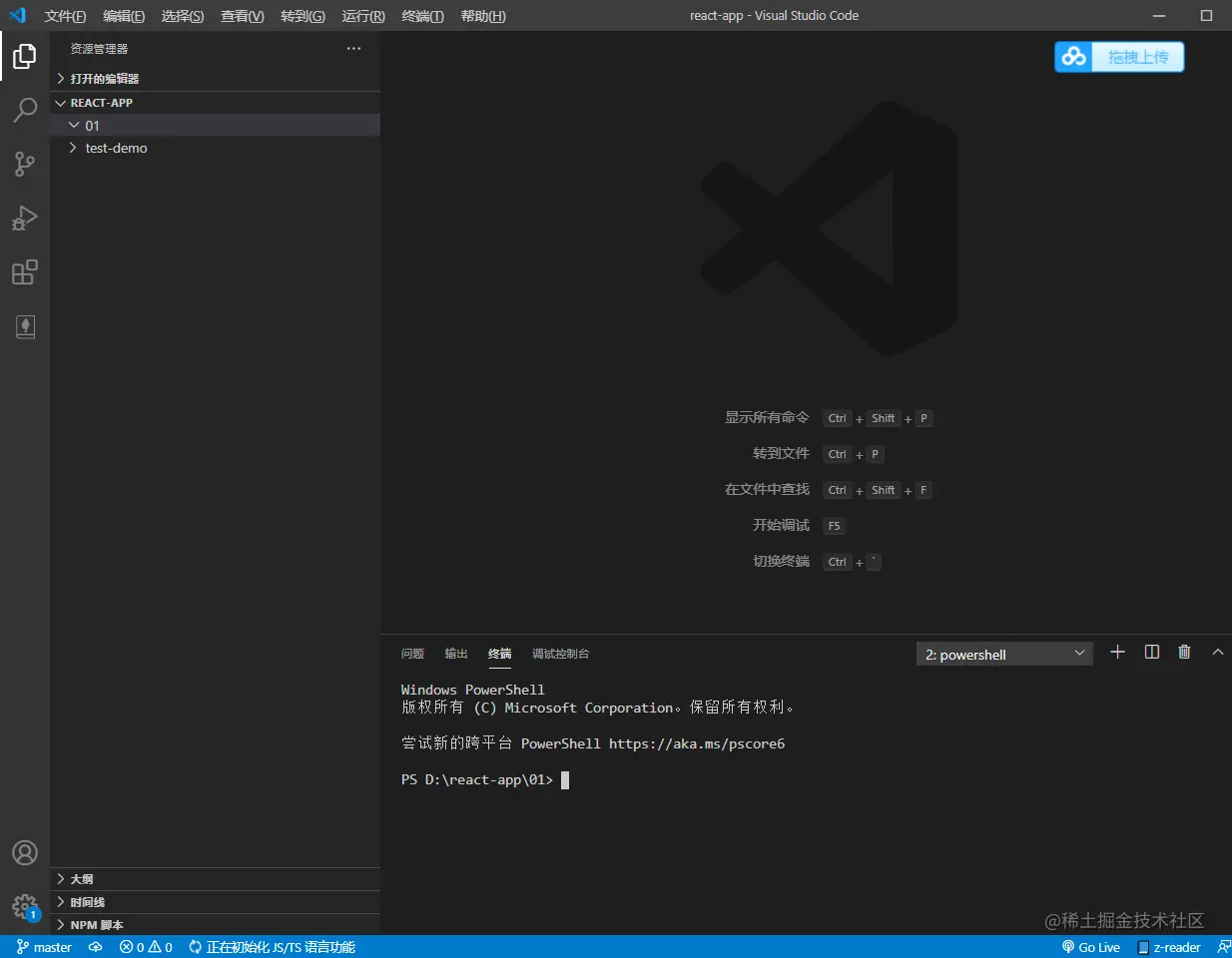Image resolution: width=1232 pixels, height=958 pixels.
Task: Open the 2: powershell terminal dropdown
Action: (x=1004, y=654)
